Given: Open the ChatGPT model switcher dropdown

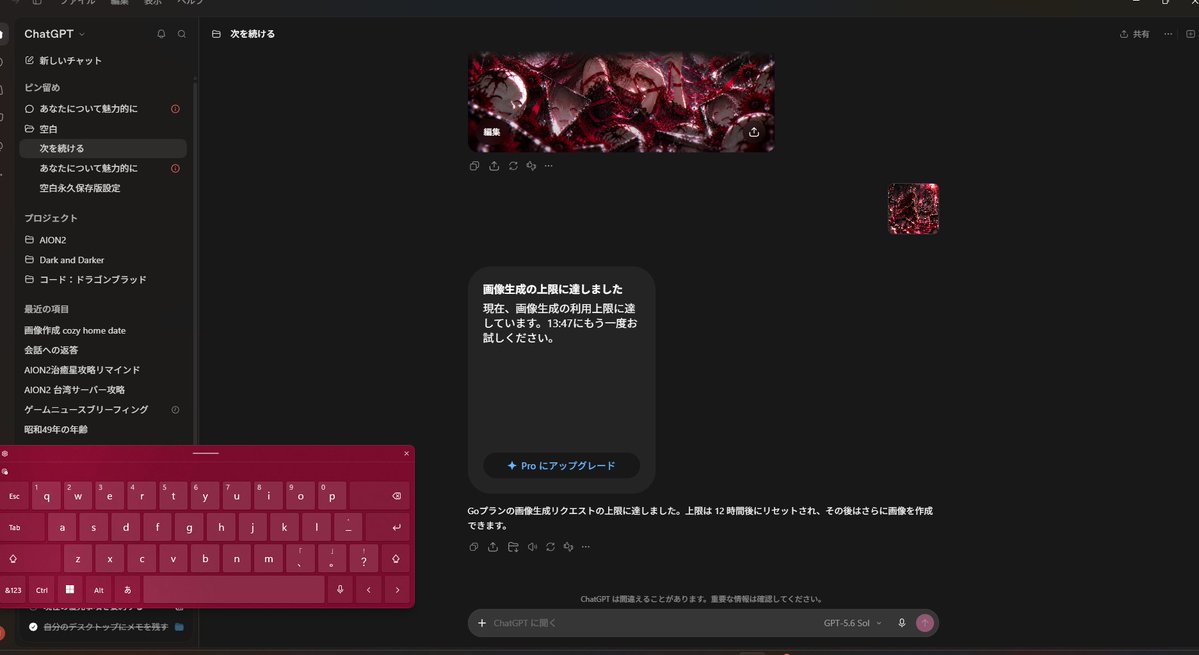Looking at the screenshot, I should point(54,34).
